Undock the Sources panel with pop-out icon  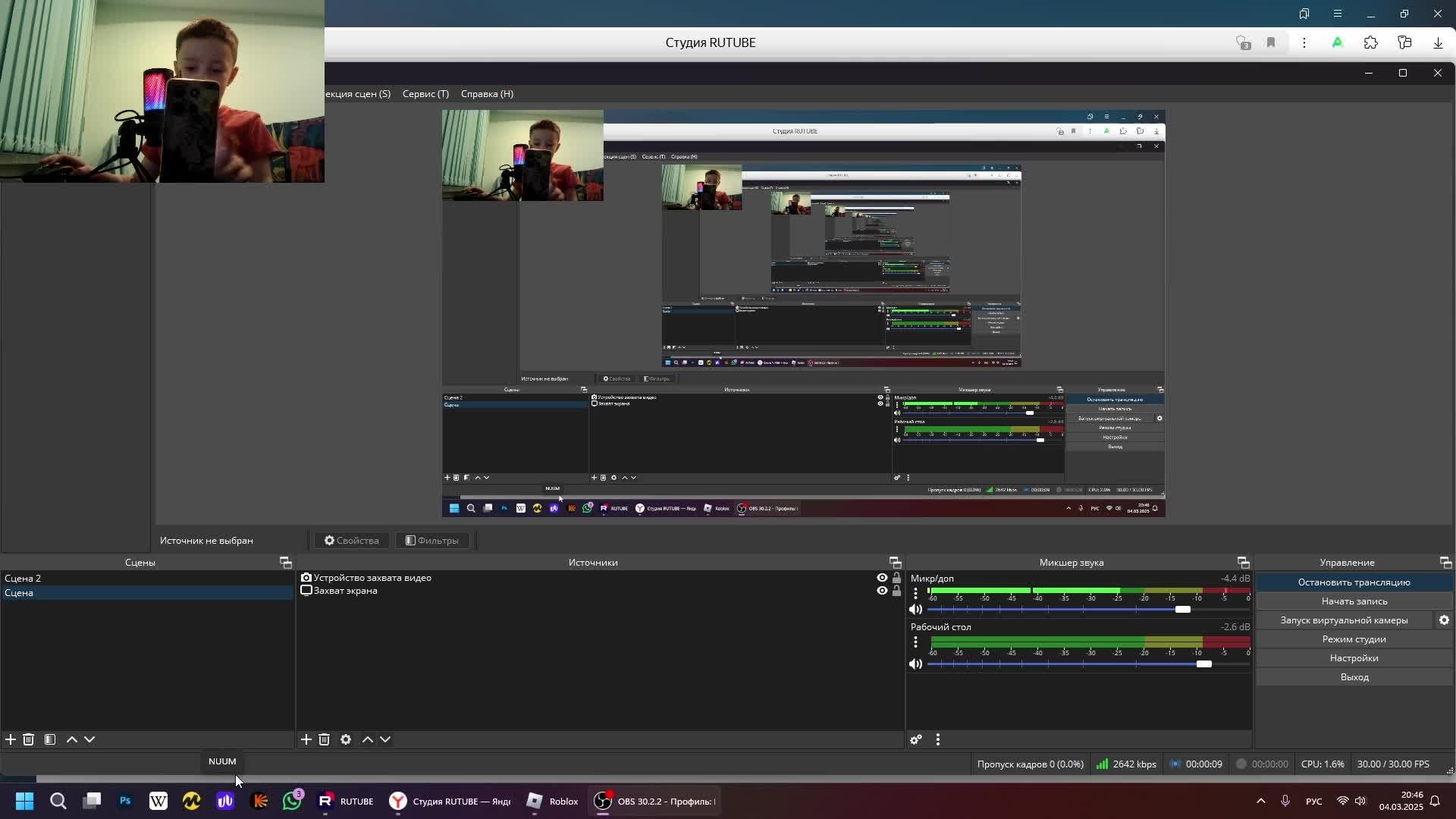pyautogui.click(x=895, y=563)
